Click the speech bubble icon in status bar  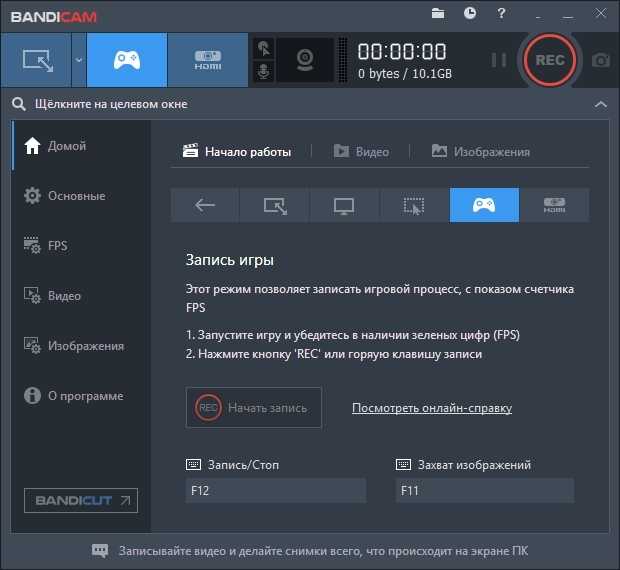pyautogui.click(x=100, y=551)
